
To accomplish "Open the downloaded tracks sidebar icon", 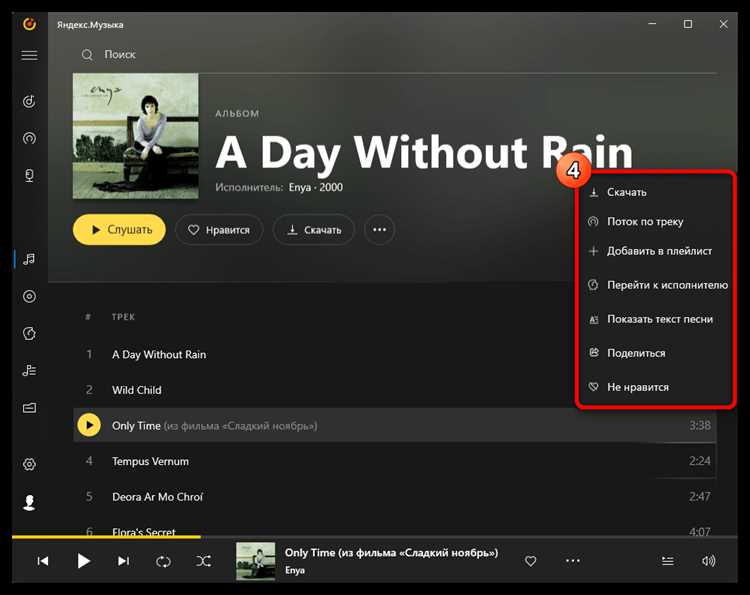I will coord(29,408).
